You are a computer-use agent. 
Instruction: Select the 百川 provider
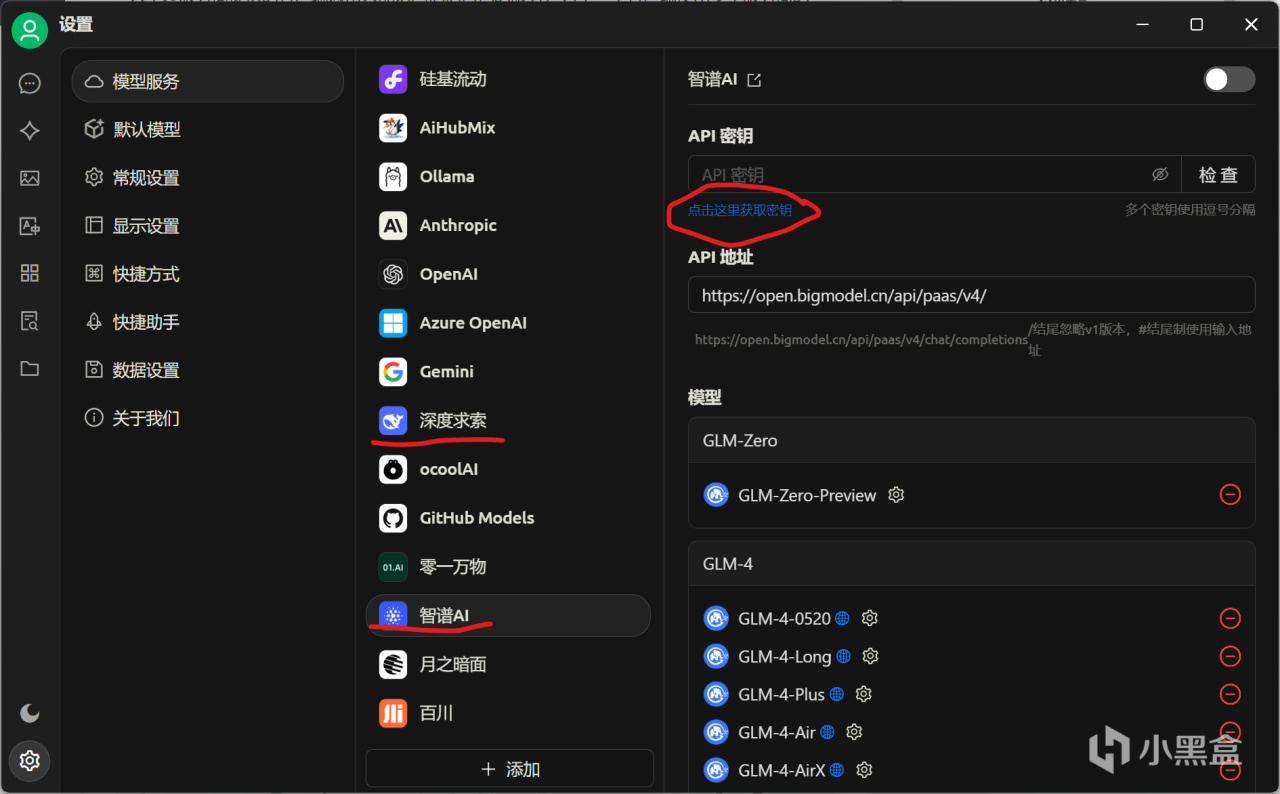[x=508, y=713]
